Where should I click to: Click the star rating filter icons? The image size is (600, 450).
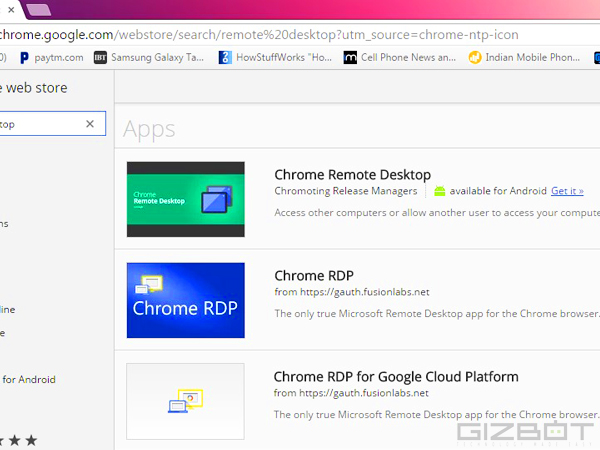[18, 440]
